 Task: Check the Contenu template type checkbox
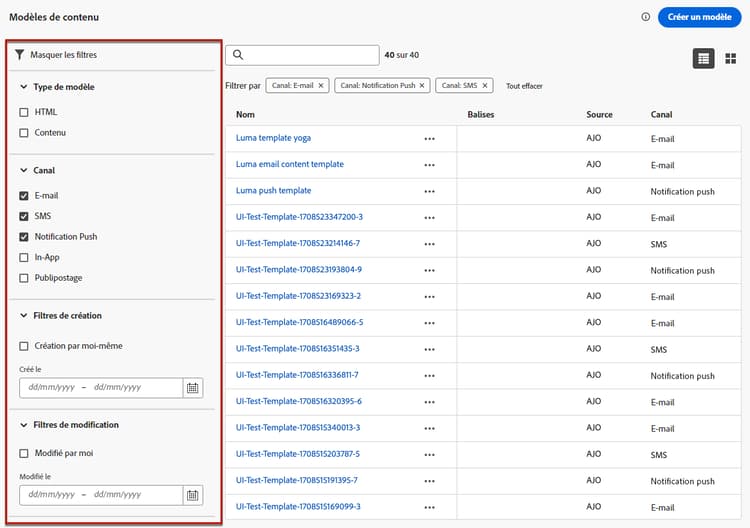click(x=24, y=133)
